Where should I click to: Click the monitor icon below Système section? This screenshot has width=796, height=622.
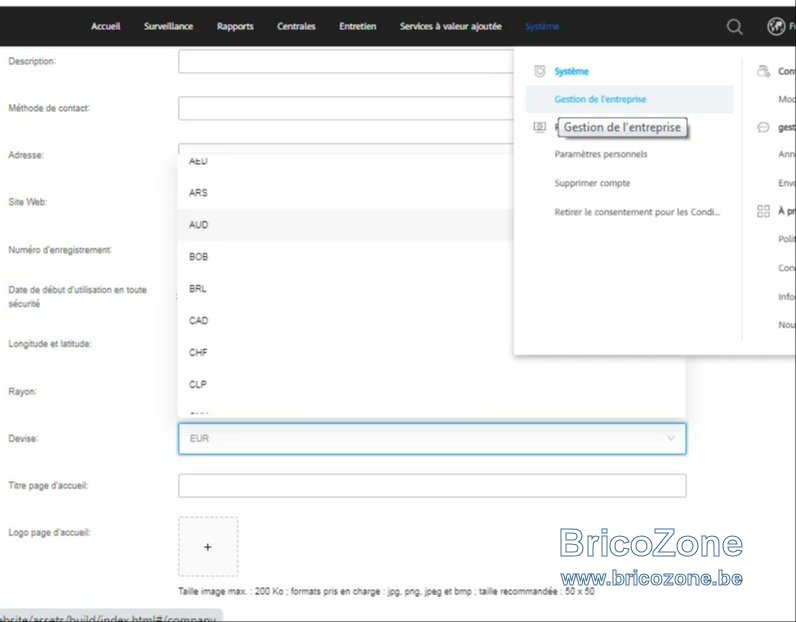540,127
